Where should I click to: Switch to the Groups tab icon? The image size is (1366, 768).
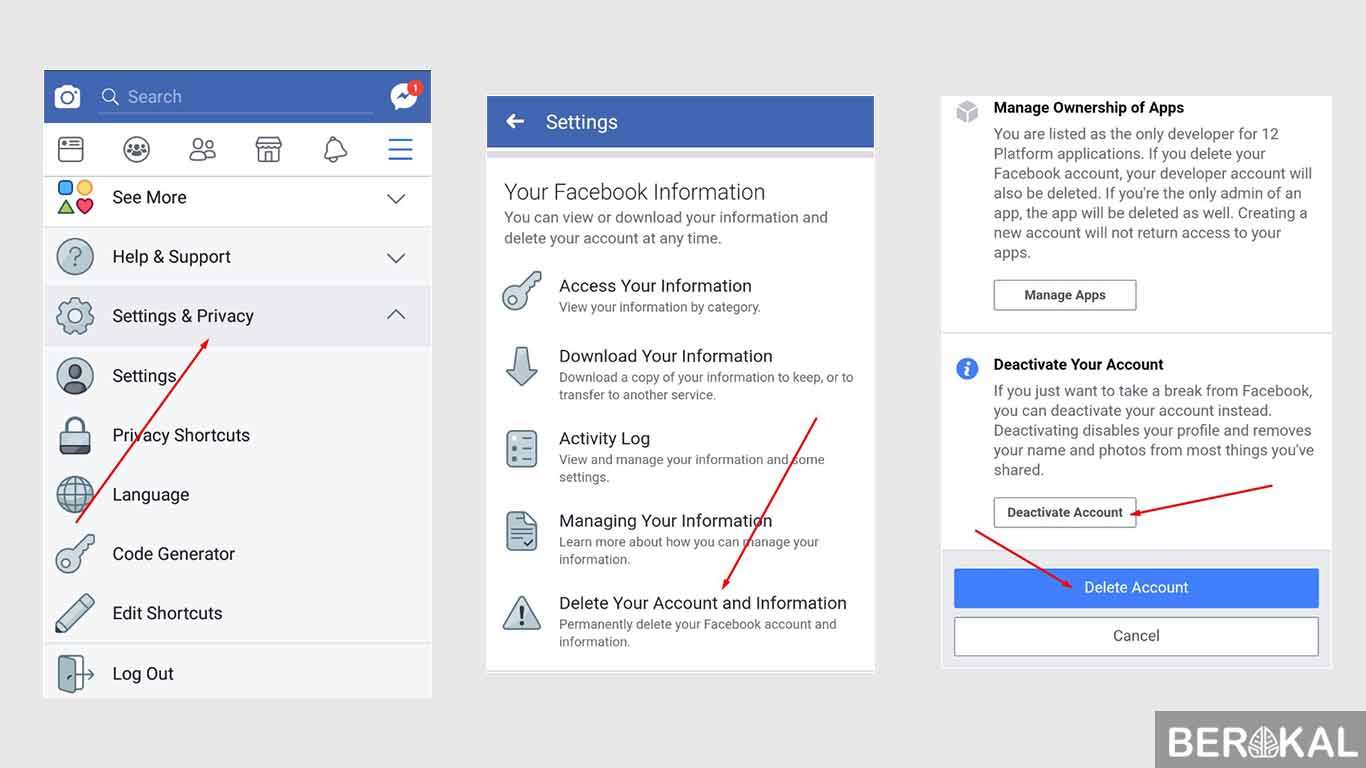pyautogui.click(x=137, y=150)
